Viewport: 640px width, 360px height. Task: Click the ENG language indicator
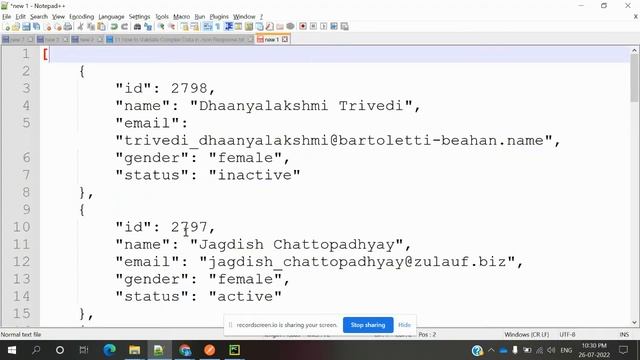point(566,350)
